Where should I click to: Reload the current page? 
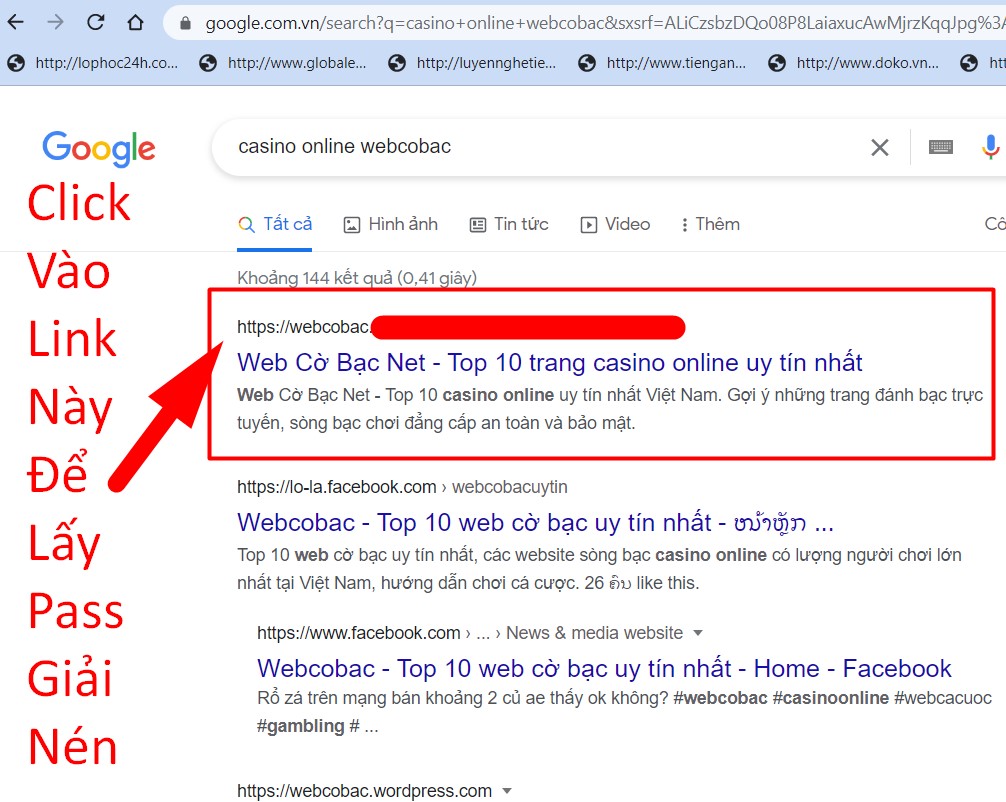[96, 23]
